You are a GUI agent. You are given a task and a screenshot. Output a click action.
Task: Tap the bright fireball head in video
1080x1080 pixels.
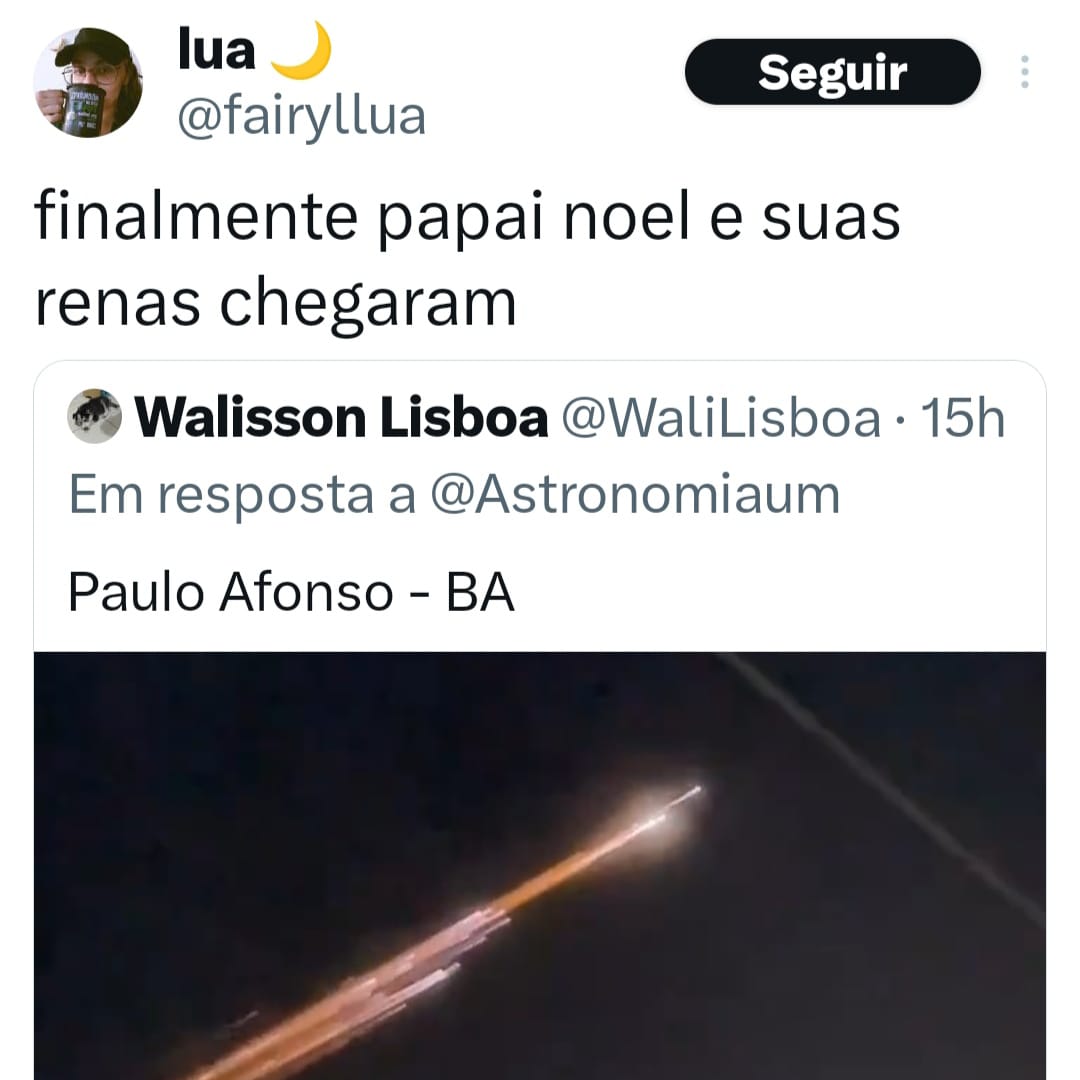(665, 812)
